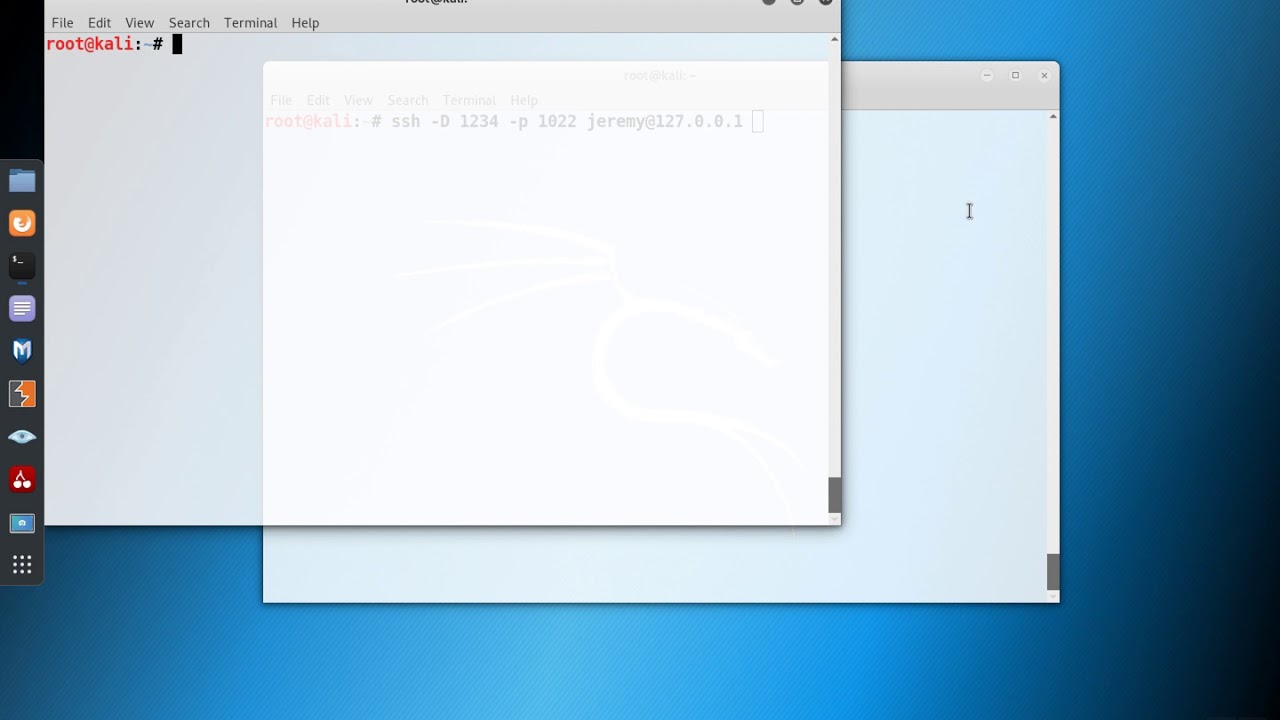Click front terminal scrollbar up arrow
The image size is (1280, 720).
[834, 39]
